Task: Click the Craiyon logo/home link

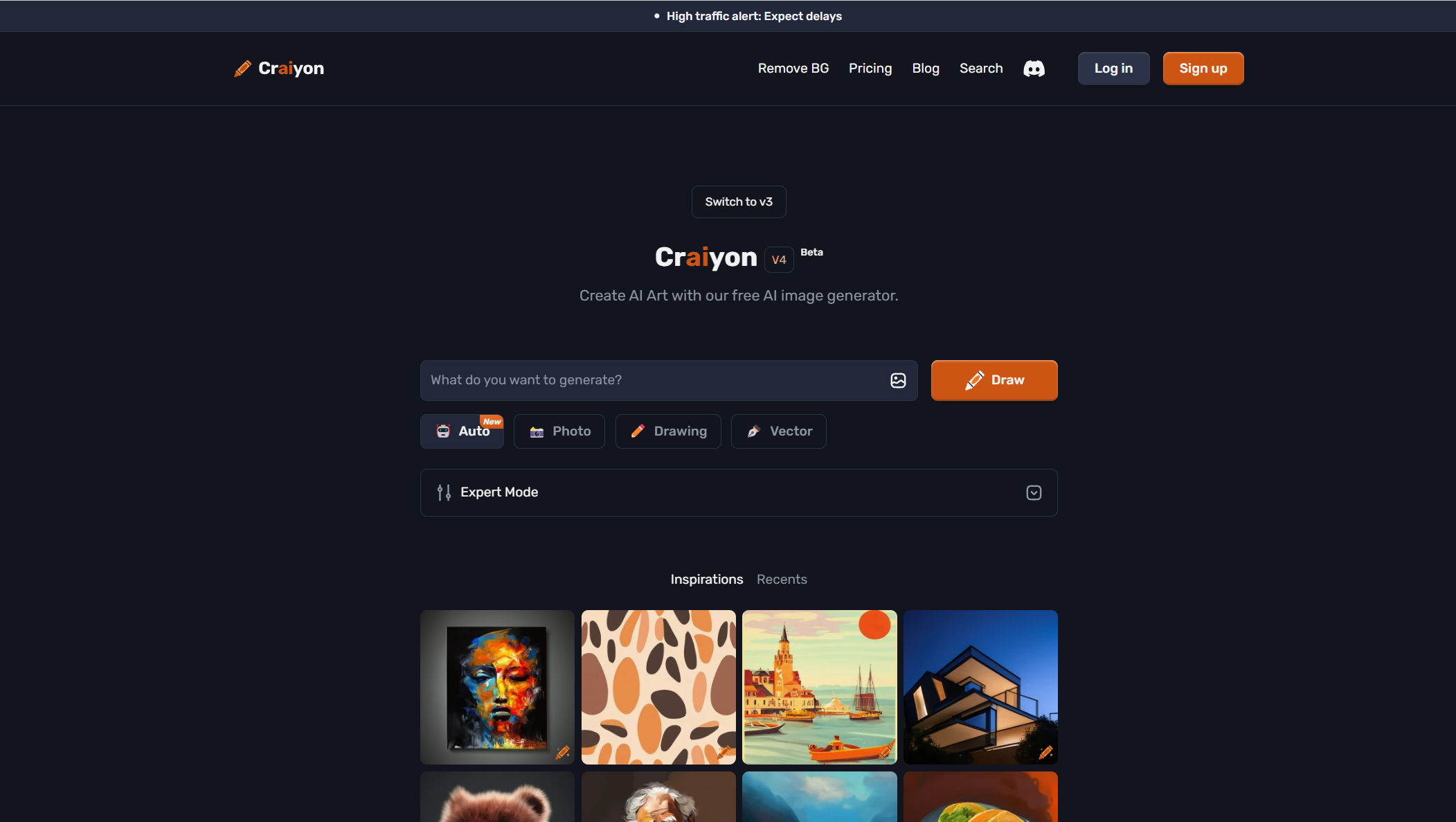Action: click(x=279, y=68)
